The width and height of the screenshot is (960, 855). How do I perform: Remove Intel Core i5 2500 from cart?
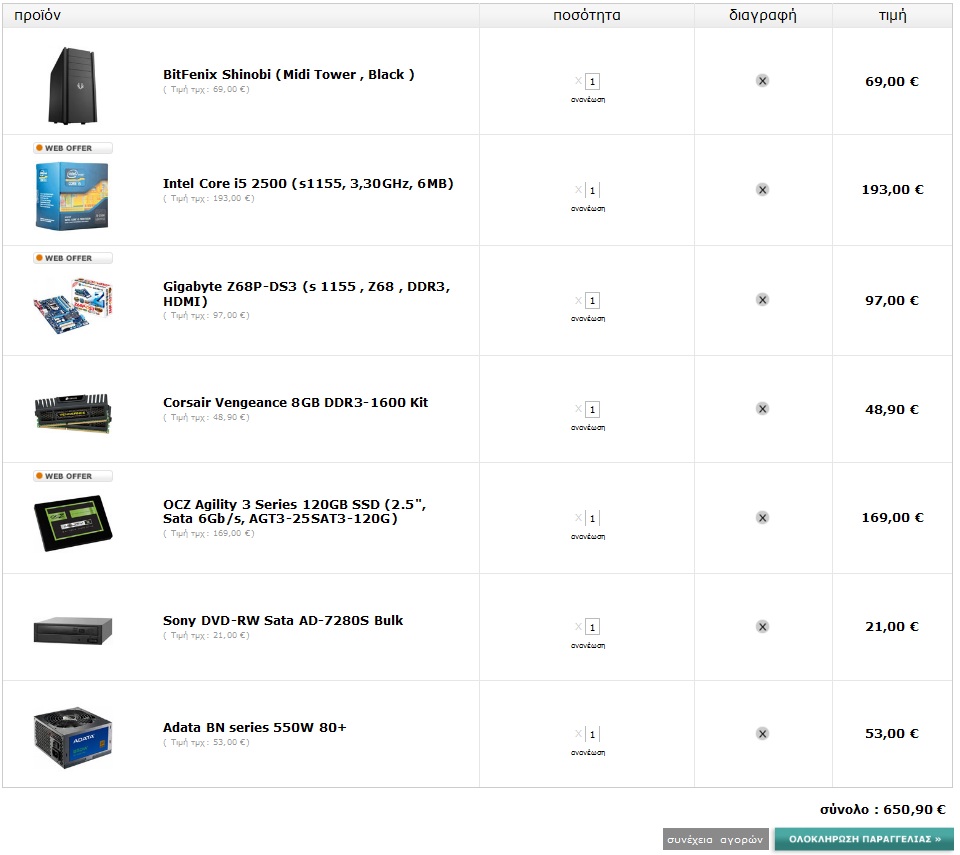tap(762, 190)
